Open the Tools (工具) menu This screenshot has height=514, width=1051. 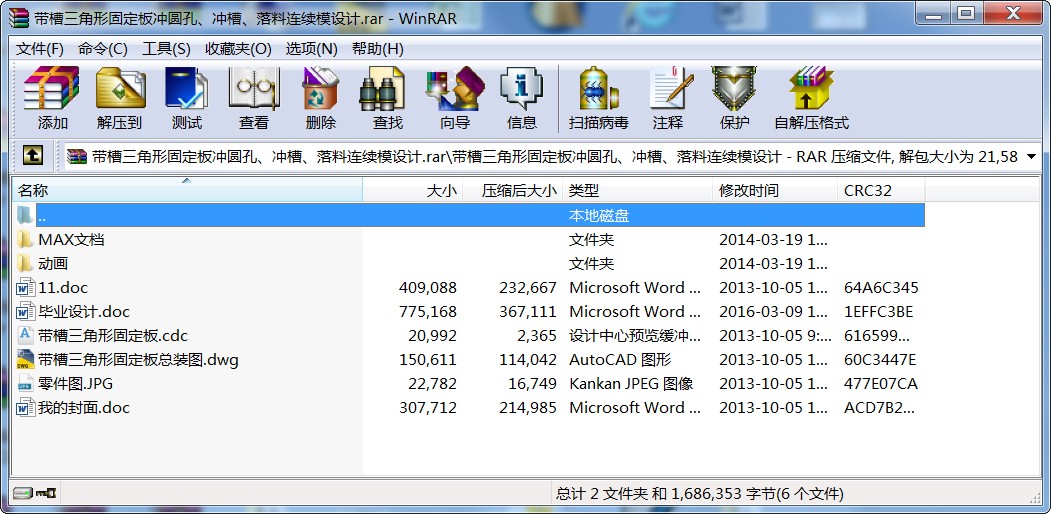[x=166, y=48]
